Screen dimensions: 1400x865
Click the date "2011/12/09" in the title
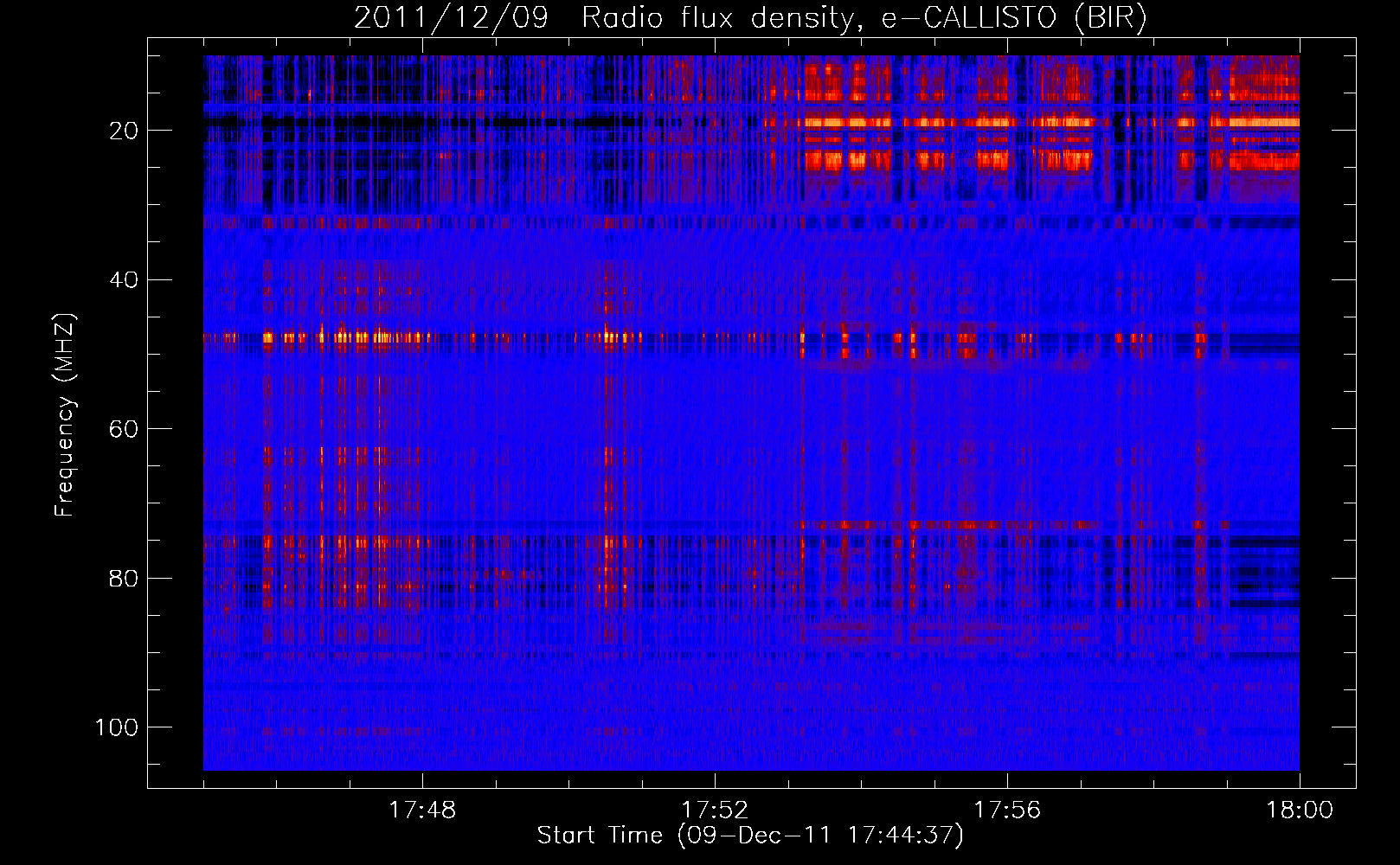pos(451,18)
